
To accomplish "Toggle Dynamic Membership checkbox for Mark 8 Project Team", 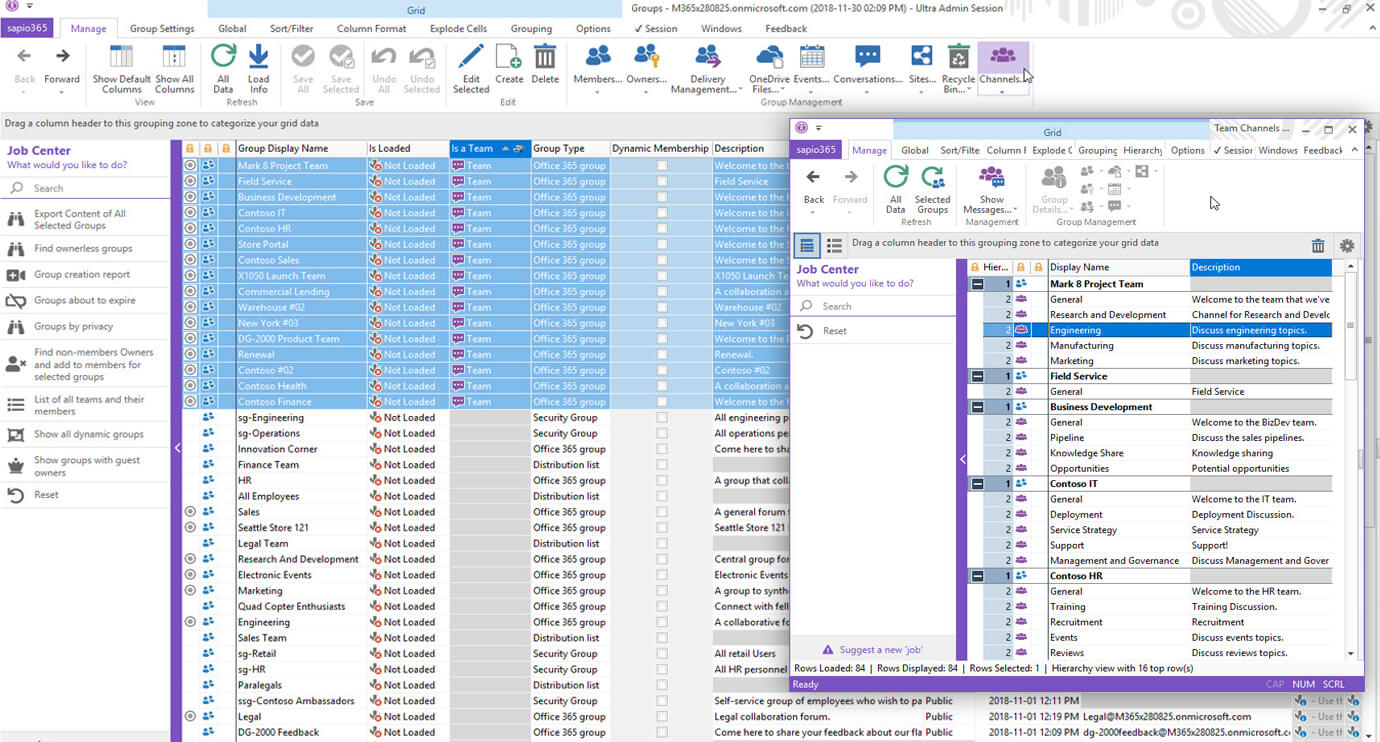I will (662, 166).
